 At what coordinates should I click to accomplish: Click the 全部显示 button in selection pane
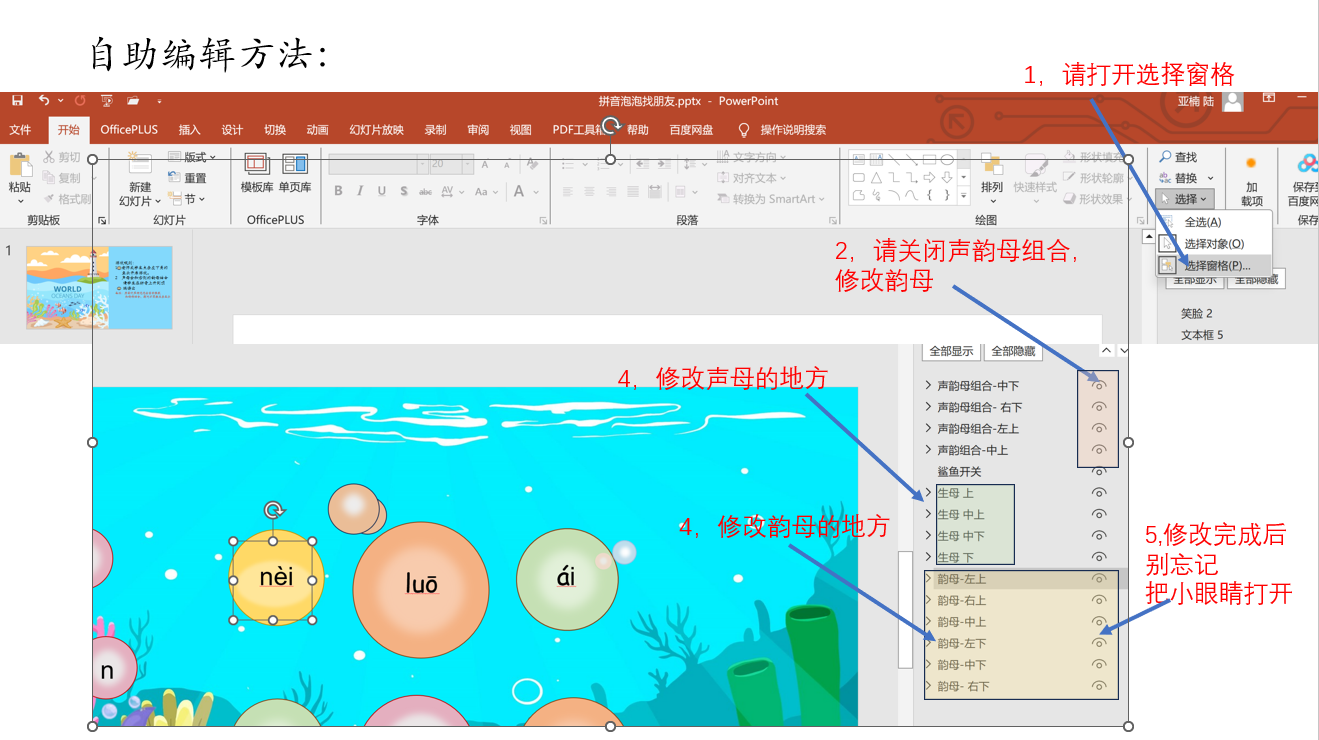pyautogui.click(x=951, y=352)
